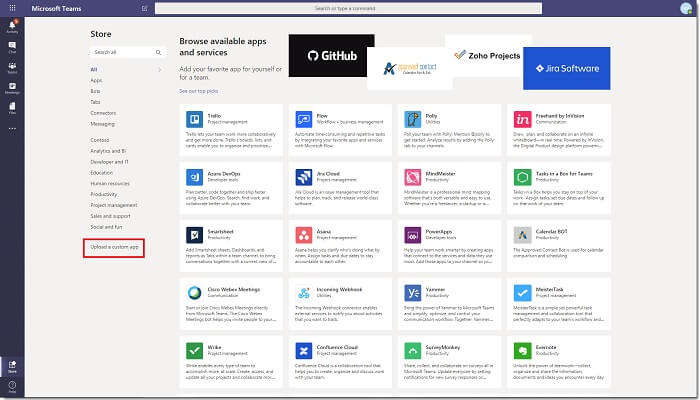Viewport: 700px width, 400px height.
Task: Open the Activity feed in the rail
Action: (x=12, y=27)
